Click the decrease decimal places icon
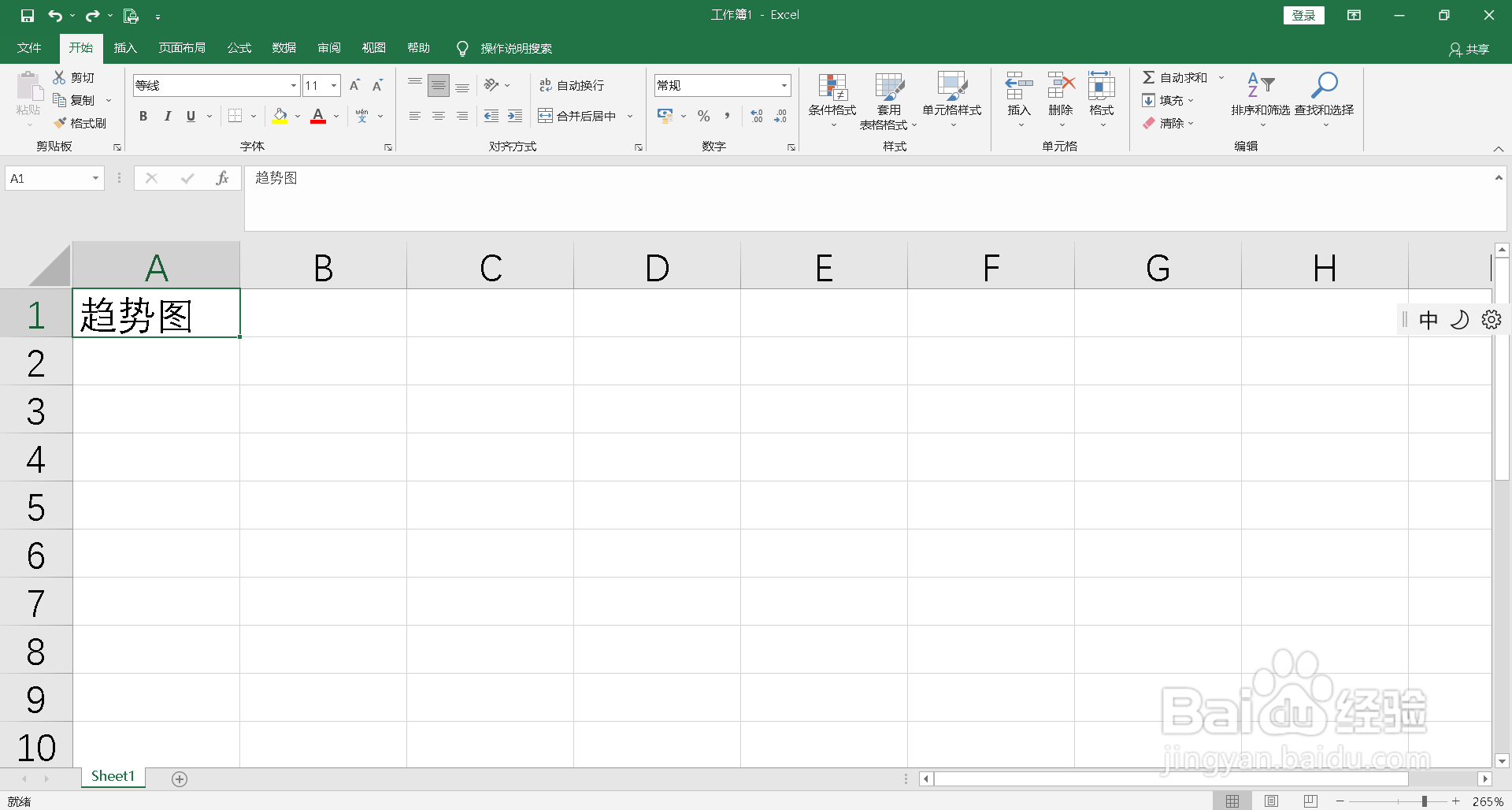Image resolution: width=1512 pixels, height=810 pixels. [x=780, y=116]
